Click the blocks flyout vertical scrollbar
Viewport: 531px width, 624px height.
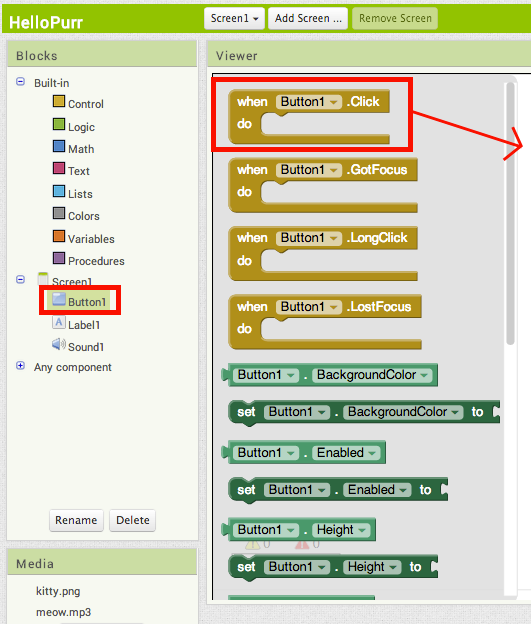510,213
